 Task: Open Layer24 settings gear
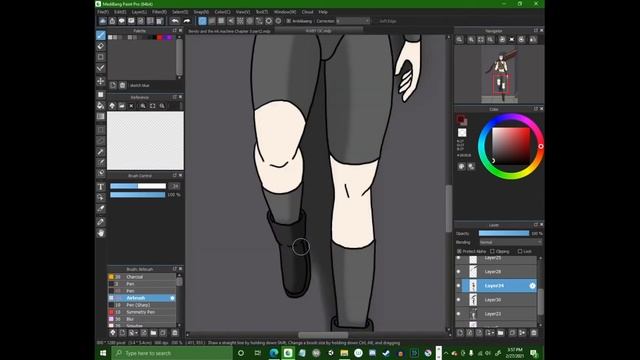532,286
